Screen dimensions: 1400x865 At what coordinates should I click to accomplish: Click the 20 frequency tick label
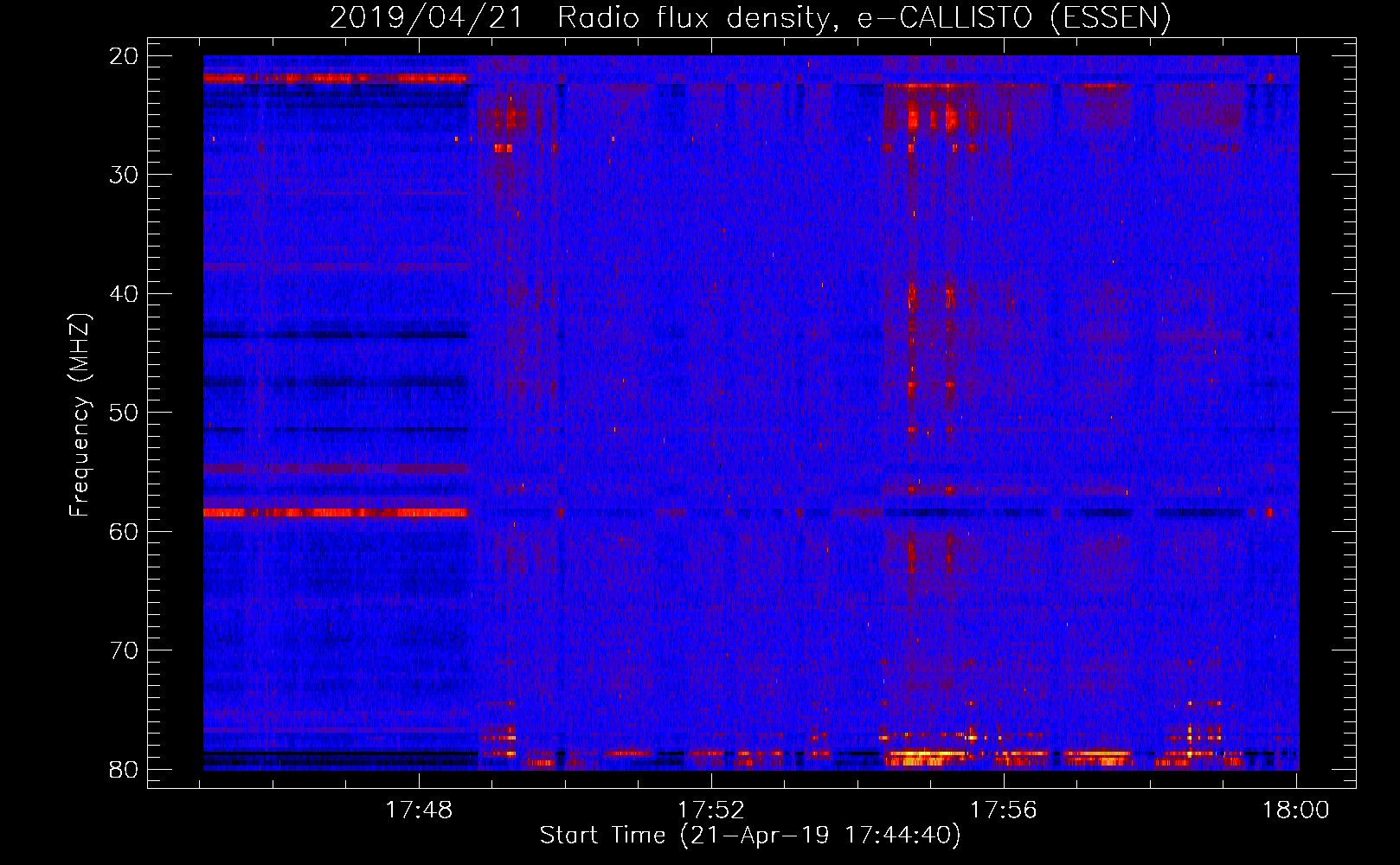click(x=124, y=56)
